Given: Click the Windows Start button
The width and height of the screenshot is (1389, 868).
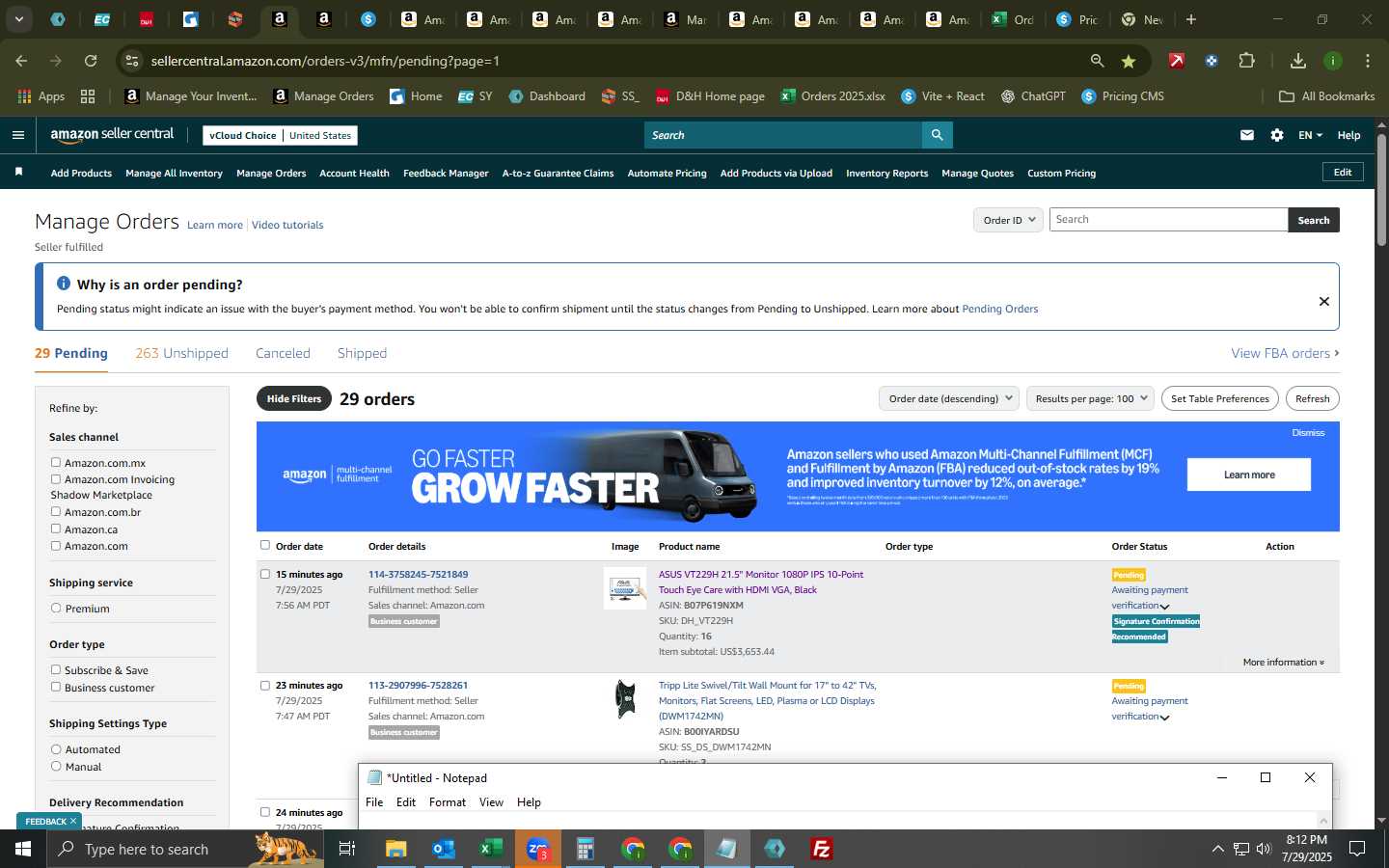Looking at the screenshot, I should pos(23,849).
